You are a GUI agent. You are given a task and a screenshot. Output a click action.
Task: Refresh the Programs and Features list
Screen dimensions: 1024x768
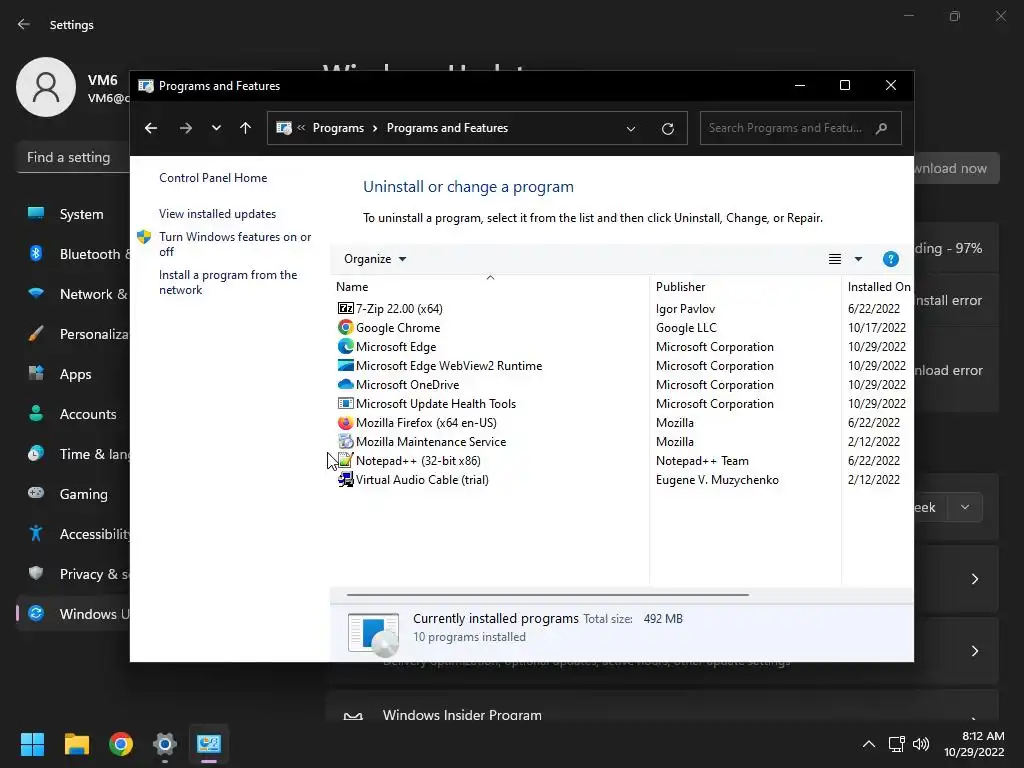click(667, 129)
